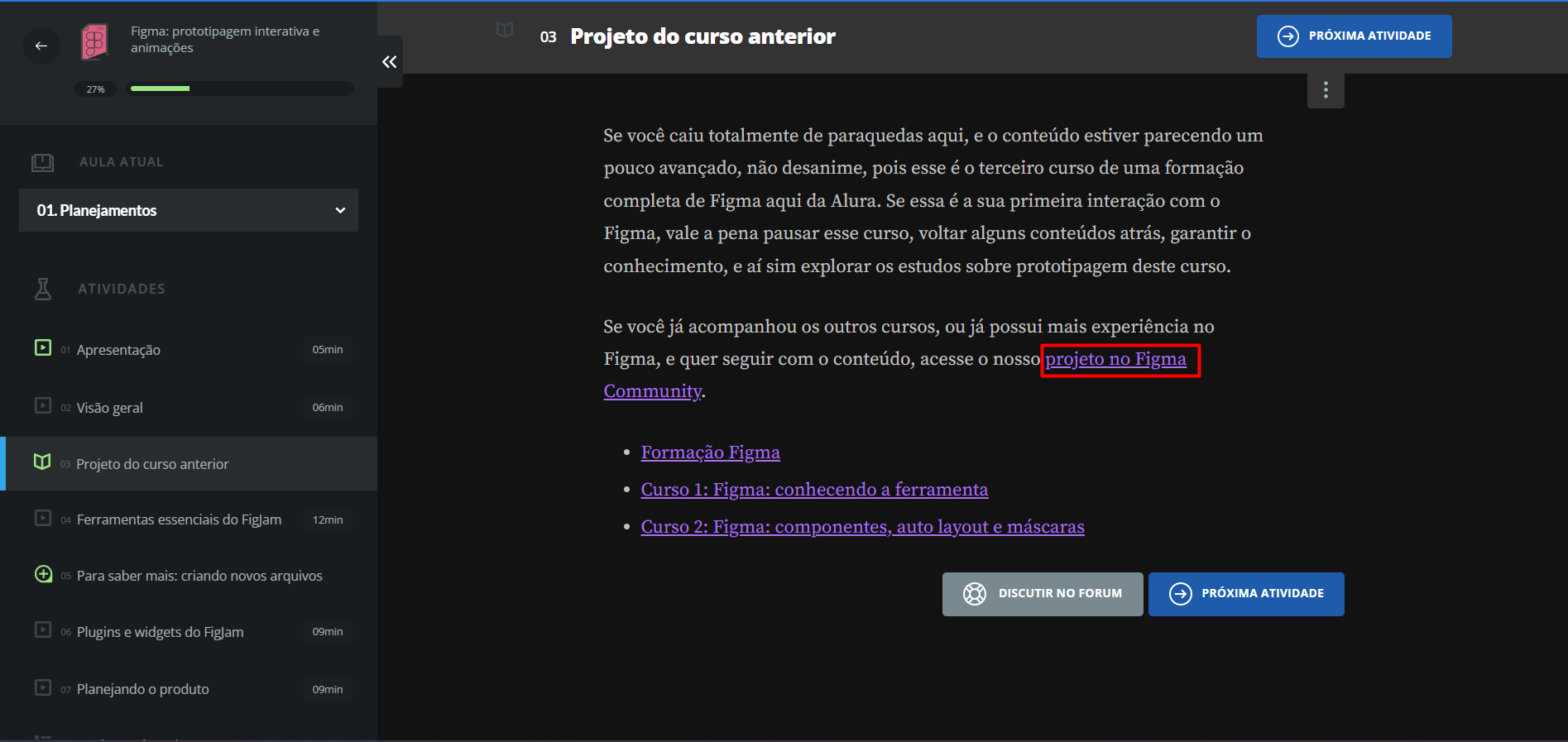Viewport: 1568px width, 742px height.
Task: Open the three-dot options menu
Action: 1326,90
